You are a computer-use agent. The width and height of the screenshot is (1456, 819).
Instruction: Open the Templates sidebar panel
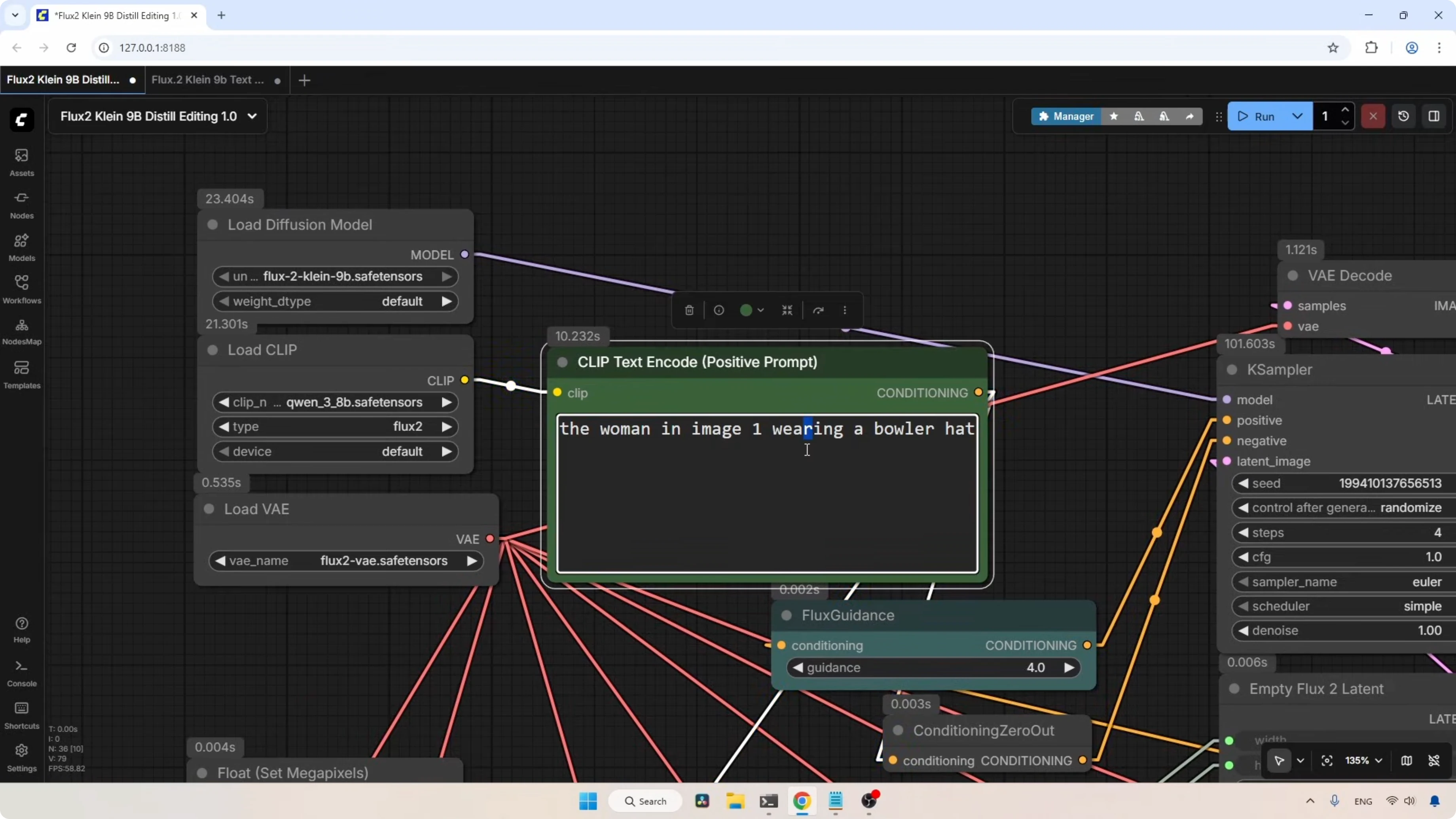pos(21,374)
